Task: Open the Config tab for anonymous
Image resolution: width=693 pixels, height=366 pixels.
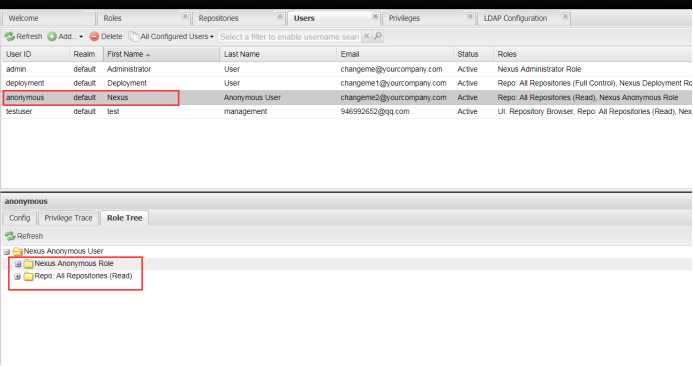Action: (x=19, y=218)
